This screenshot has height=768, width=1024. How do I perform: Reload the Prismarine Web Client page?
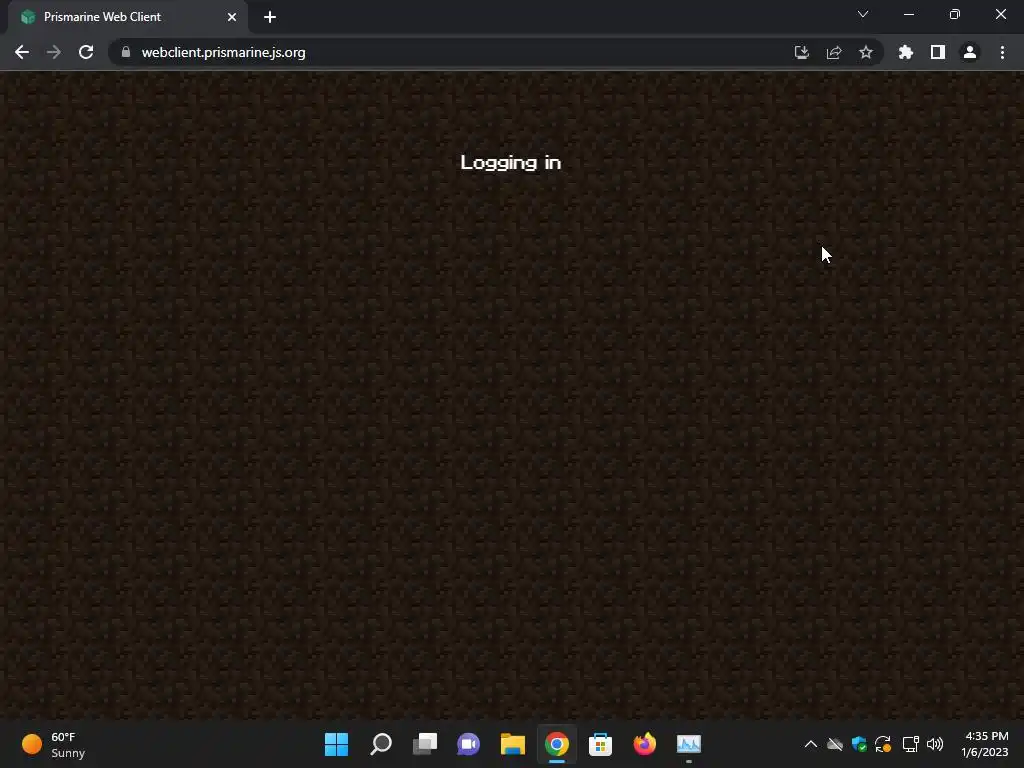(x=86, y=52)
